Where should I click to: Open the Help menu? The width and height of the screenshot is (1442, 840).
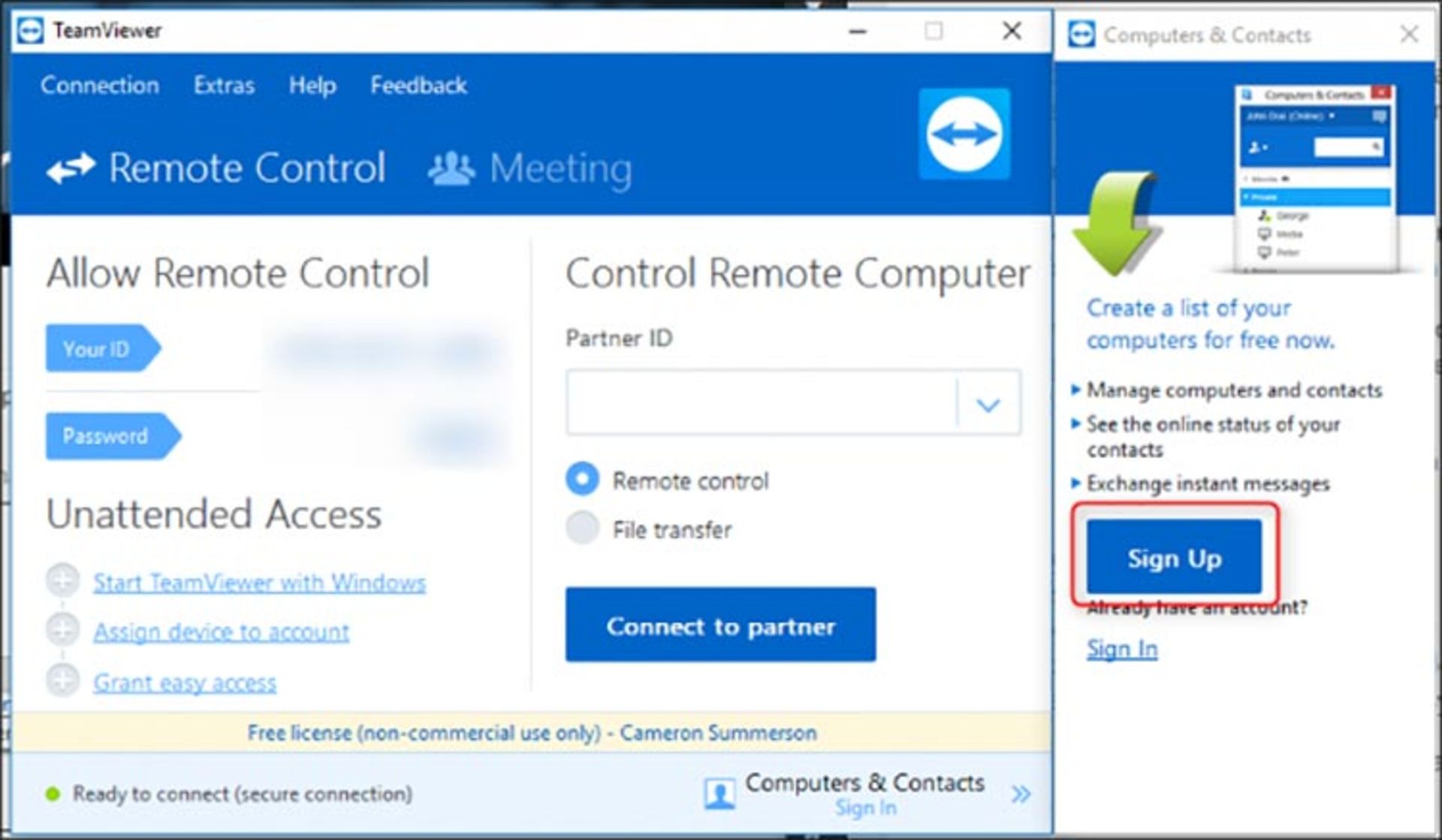[x=312, y=86]
